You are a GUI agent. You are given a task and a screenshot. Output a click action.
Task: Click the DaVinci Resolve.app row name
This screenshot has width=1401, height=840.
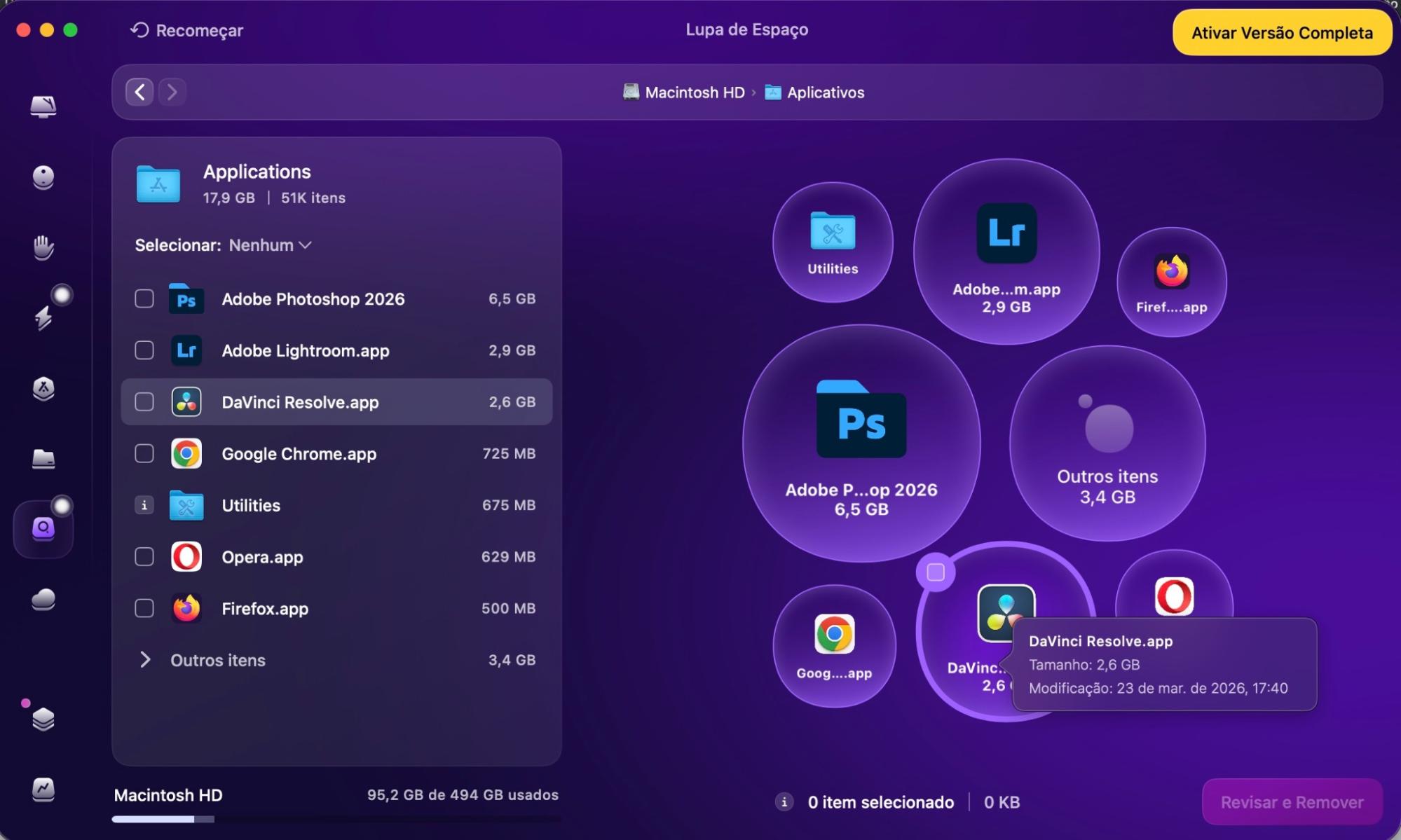[300, 402]
